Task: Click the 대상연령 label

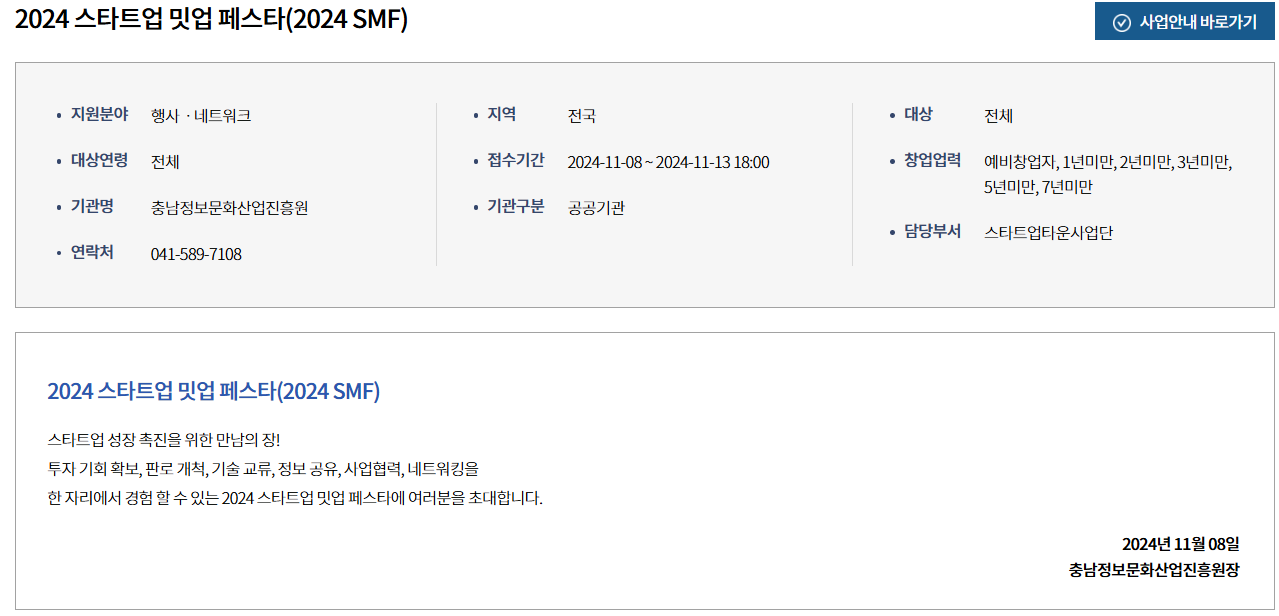Action: click(x=99, y=160)
